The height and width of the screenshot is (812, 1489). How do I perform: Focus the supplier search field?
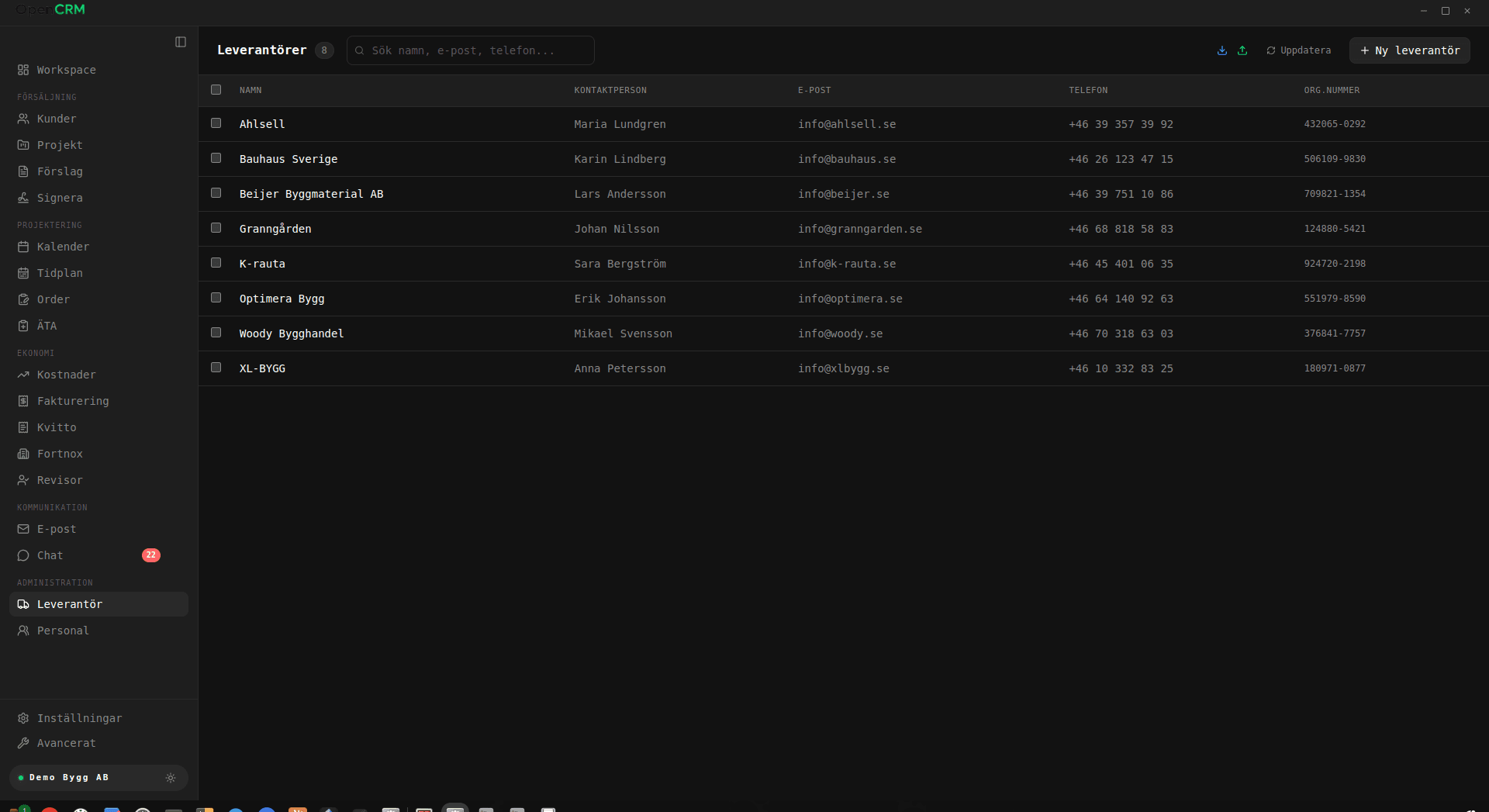tap(471, 50)
